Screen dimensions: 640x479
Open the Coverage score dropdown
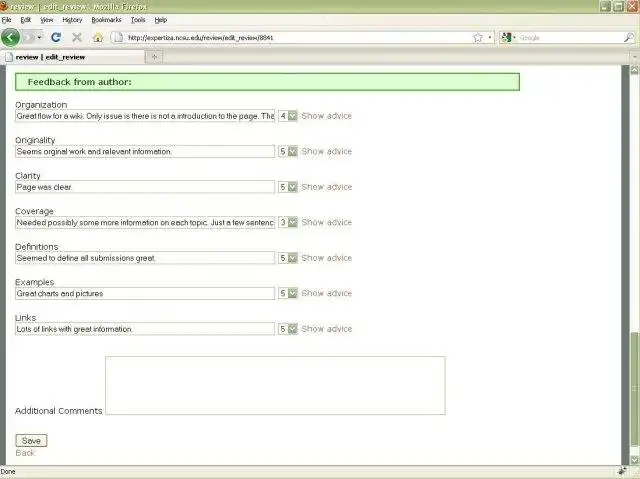click(x=288, y=222)
